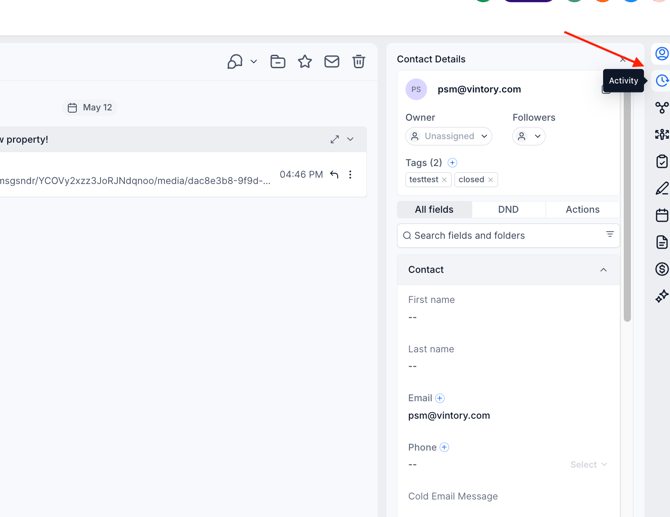The height and width of the screenshot is (517, 670).
Task: Click the conversation bubbles toolbar icon
Action: tap(235, 62)
